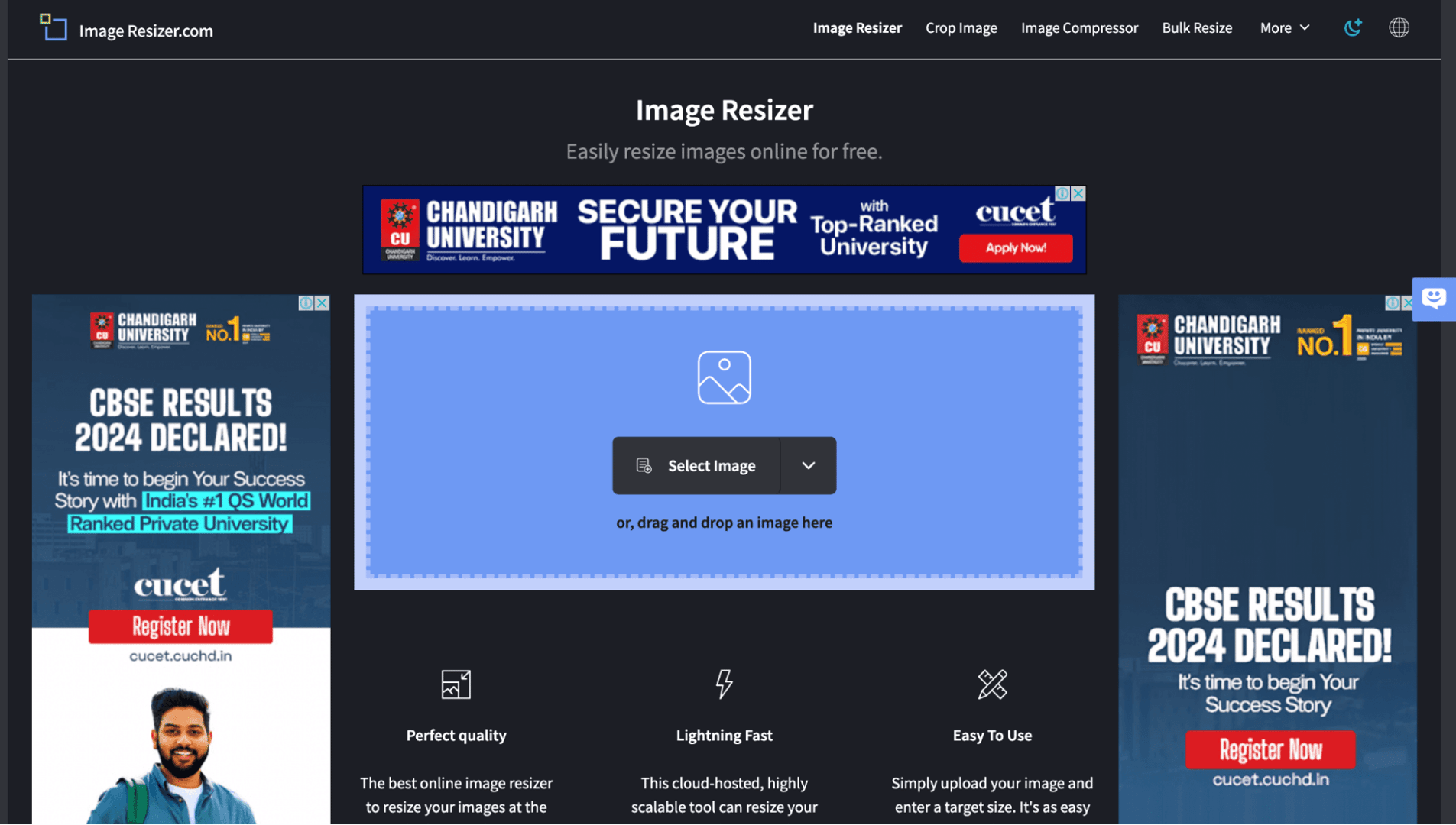Click the file icon inside Select Image button
The height and width of the screenshot is (825, 1456).
click(644, 465)
